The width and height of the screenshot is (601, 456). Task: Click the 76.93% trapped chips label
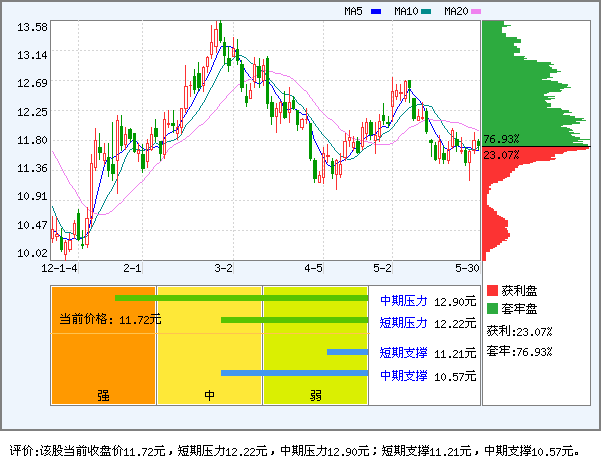click(501, 139)
